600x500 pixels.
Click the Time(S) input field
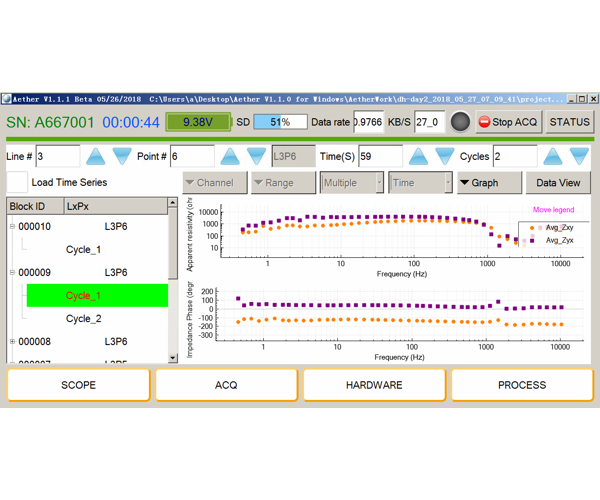tap(380, 156)
